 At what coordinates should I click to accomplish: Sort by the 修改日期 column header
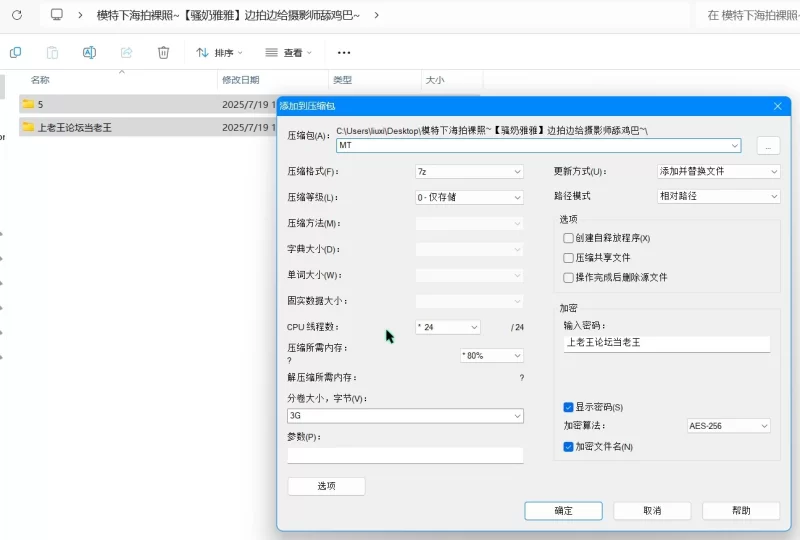pos(240,80)
